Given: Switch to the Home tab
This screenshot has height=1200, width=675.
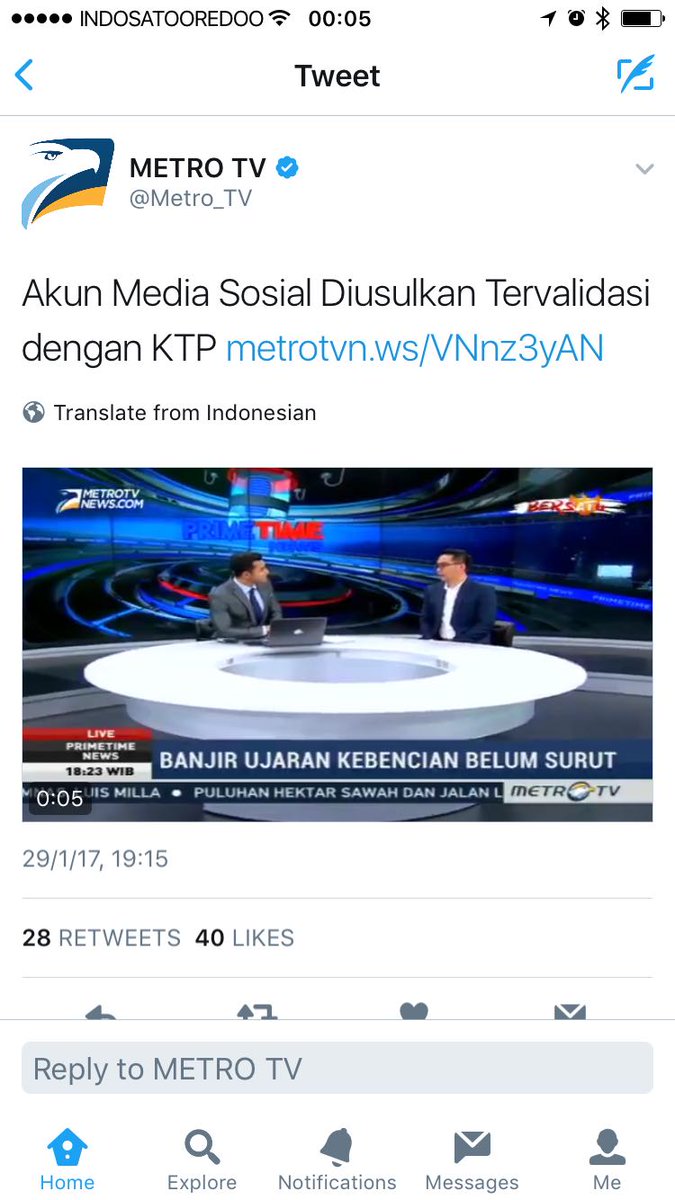Looking at the screenshot, I should (x=67, y=1160).
